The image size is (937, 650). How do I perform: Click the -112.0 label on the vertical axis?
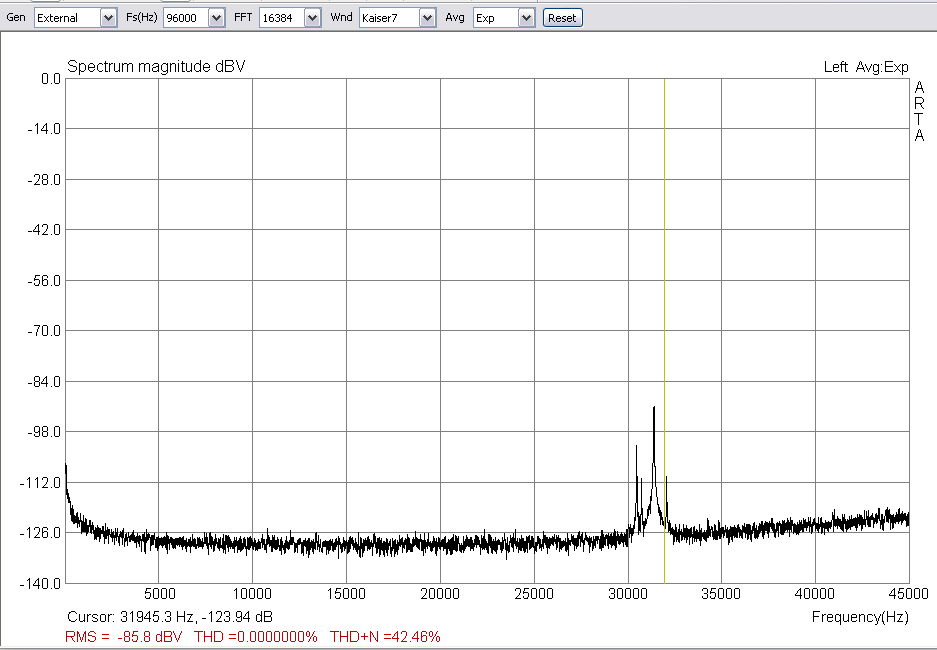(x=40, y=483)
